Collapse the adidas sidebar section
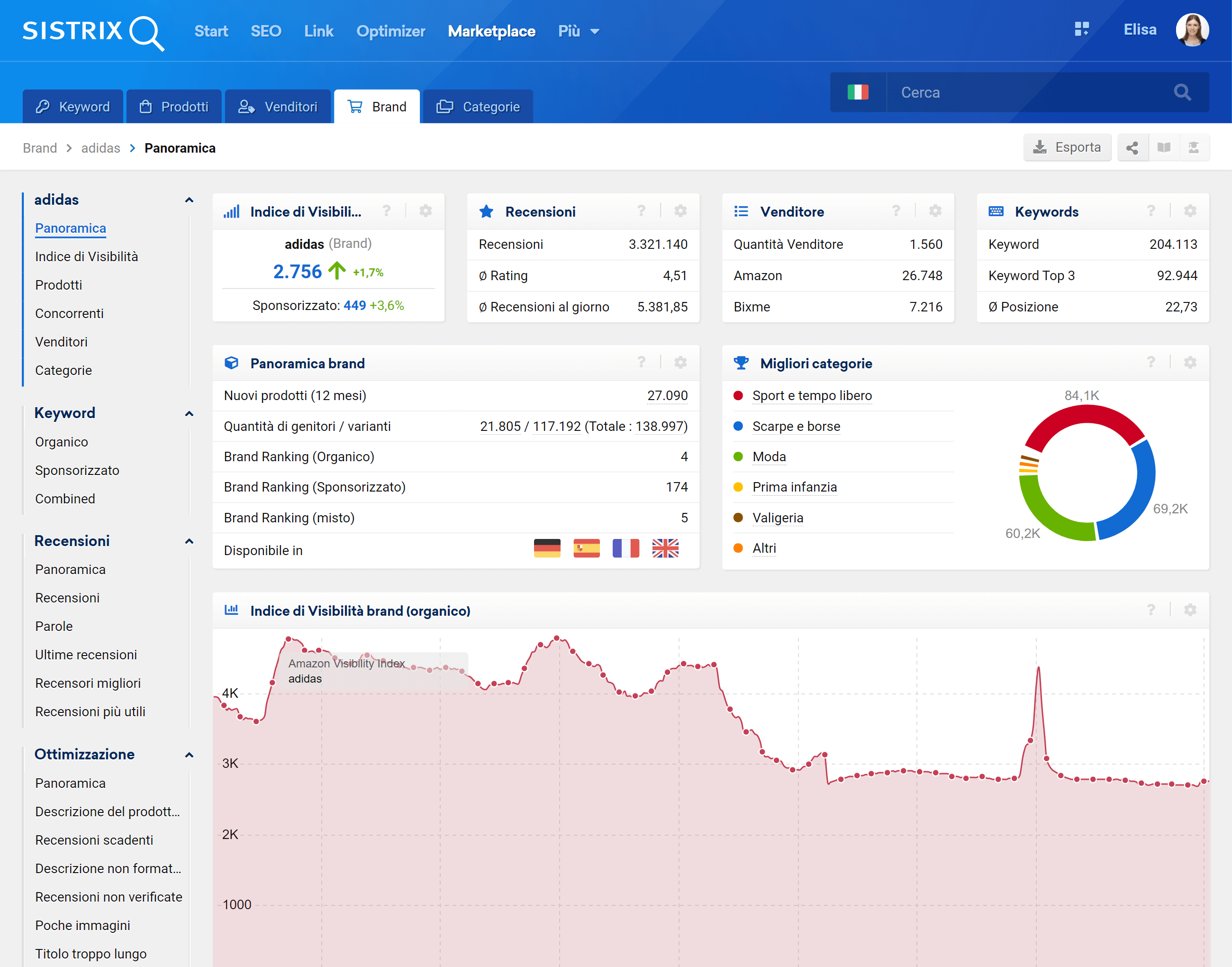Screen dimensions: 1232x967 coord(189,200)
